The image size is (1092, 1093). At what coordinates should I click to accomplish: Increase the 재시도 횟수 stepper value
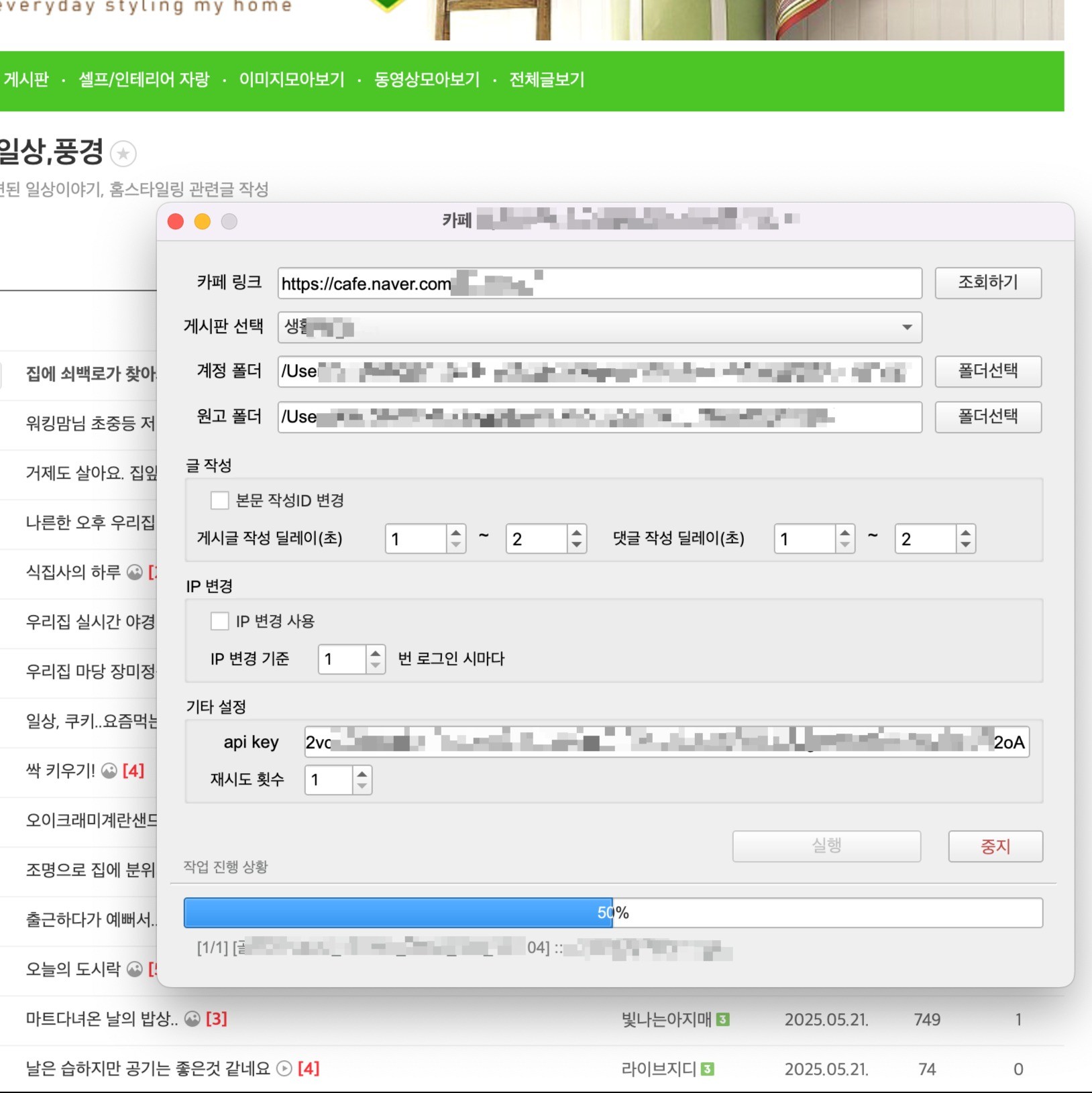tap(362, 774)
